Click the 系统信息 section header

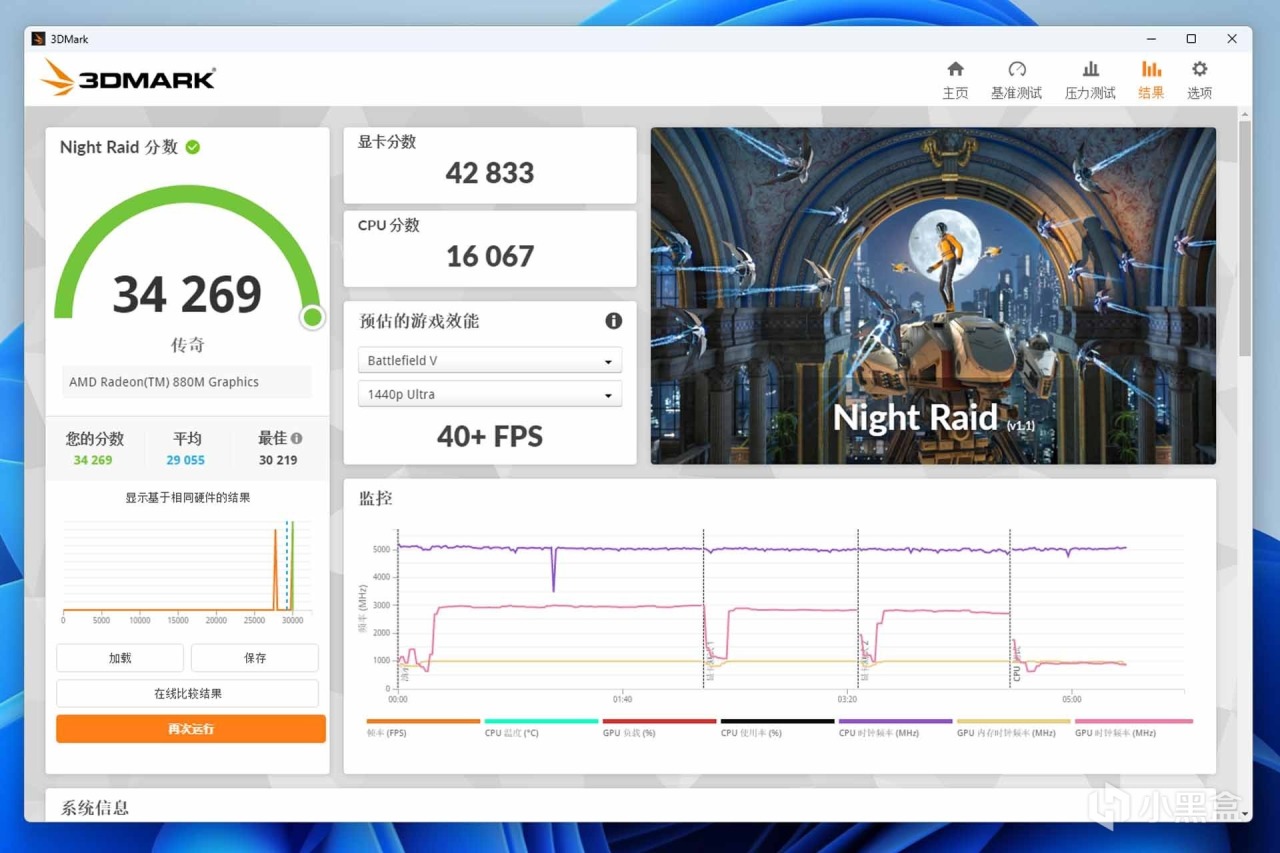click(95, 808)
